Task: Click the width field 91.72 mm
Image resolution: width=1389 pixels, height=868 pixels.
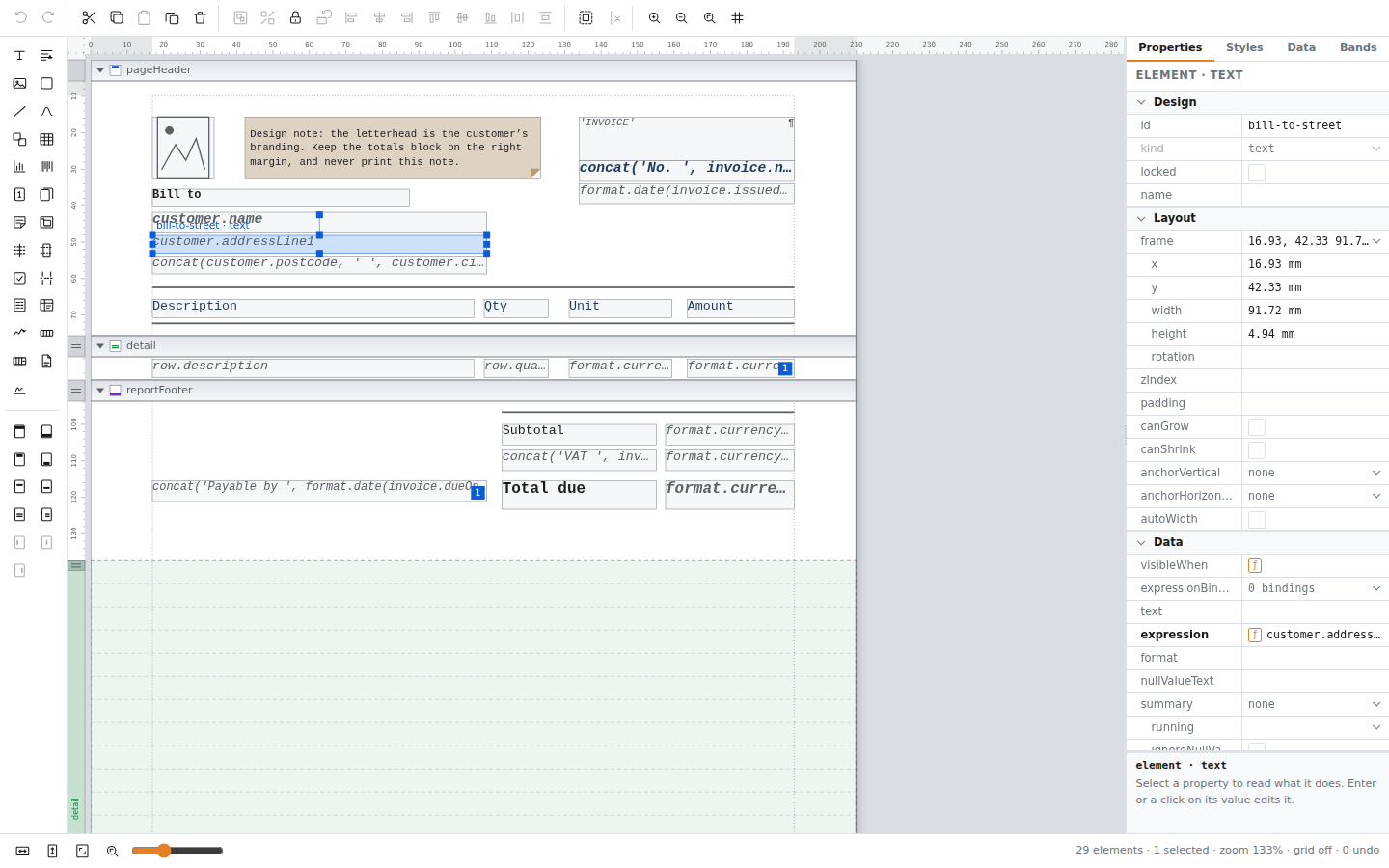Action: click(x=1315, y=311)
